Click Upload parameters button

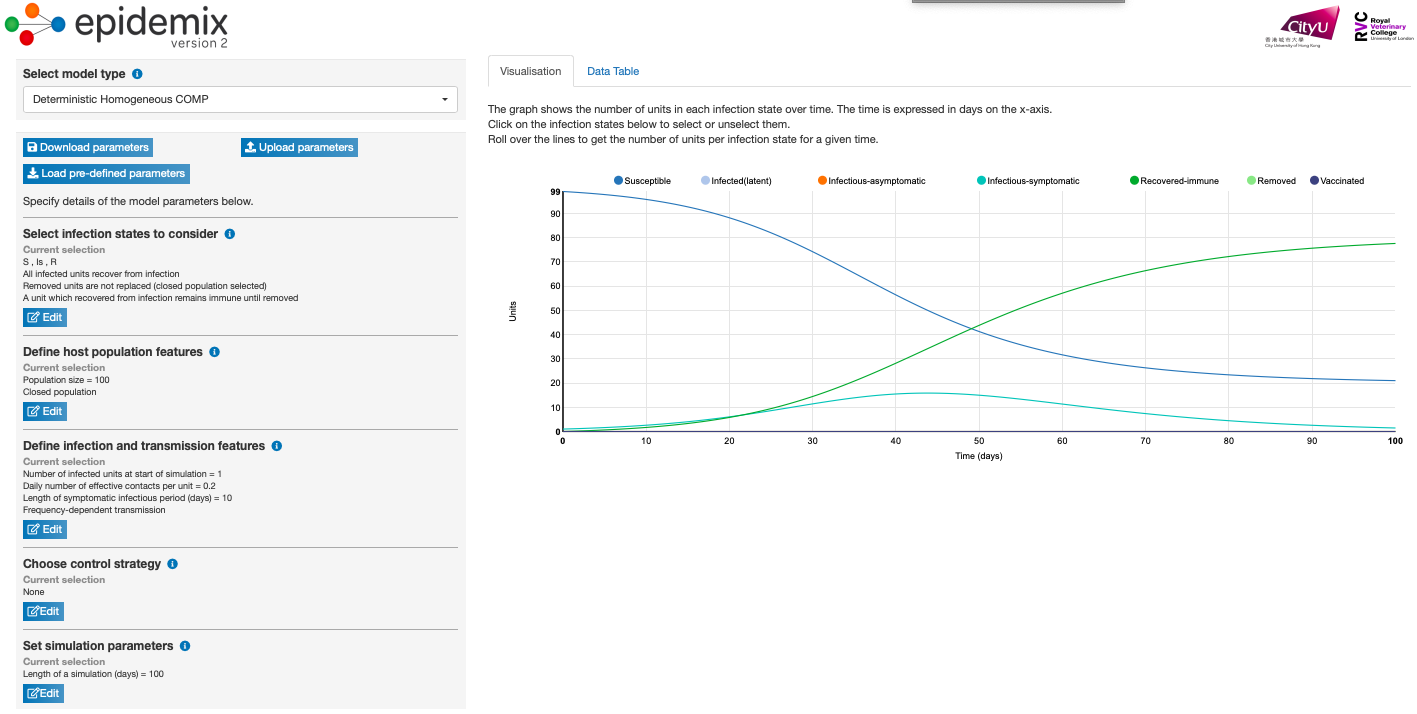[x=299, y=147]
